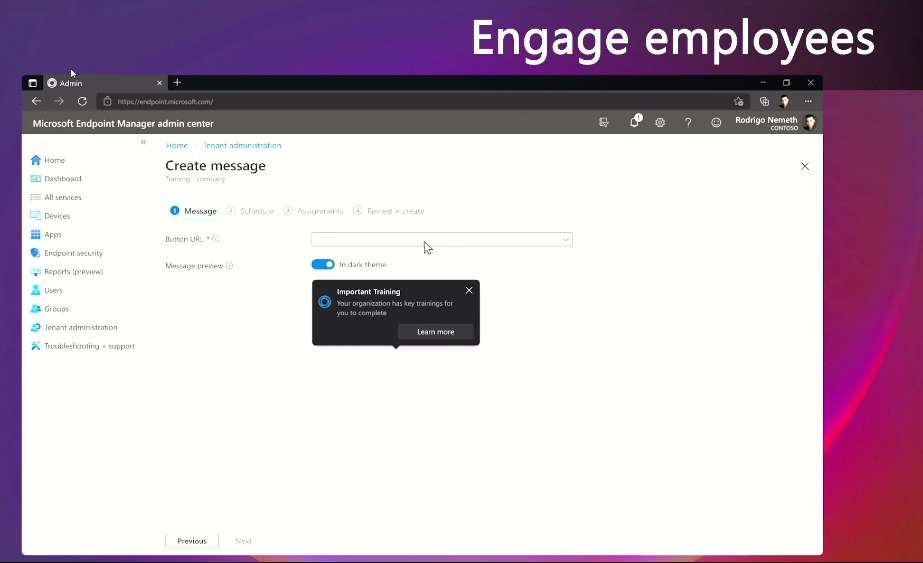This screenshot has width=923, height=563.
Task: Open browser profile picture icon
Action: (x=785, y=101)
